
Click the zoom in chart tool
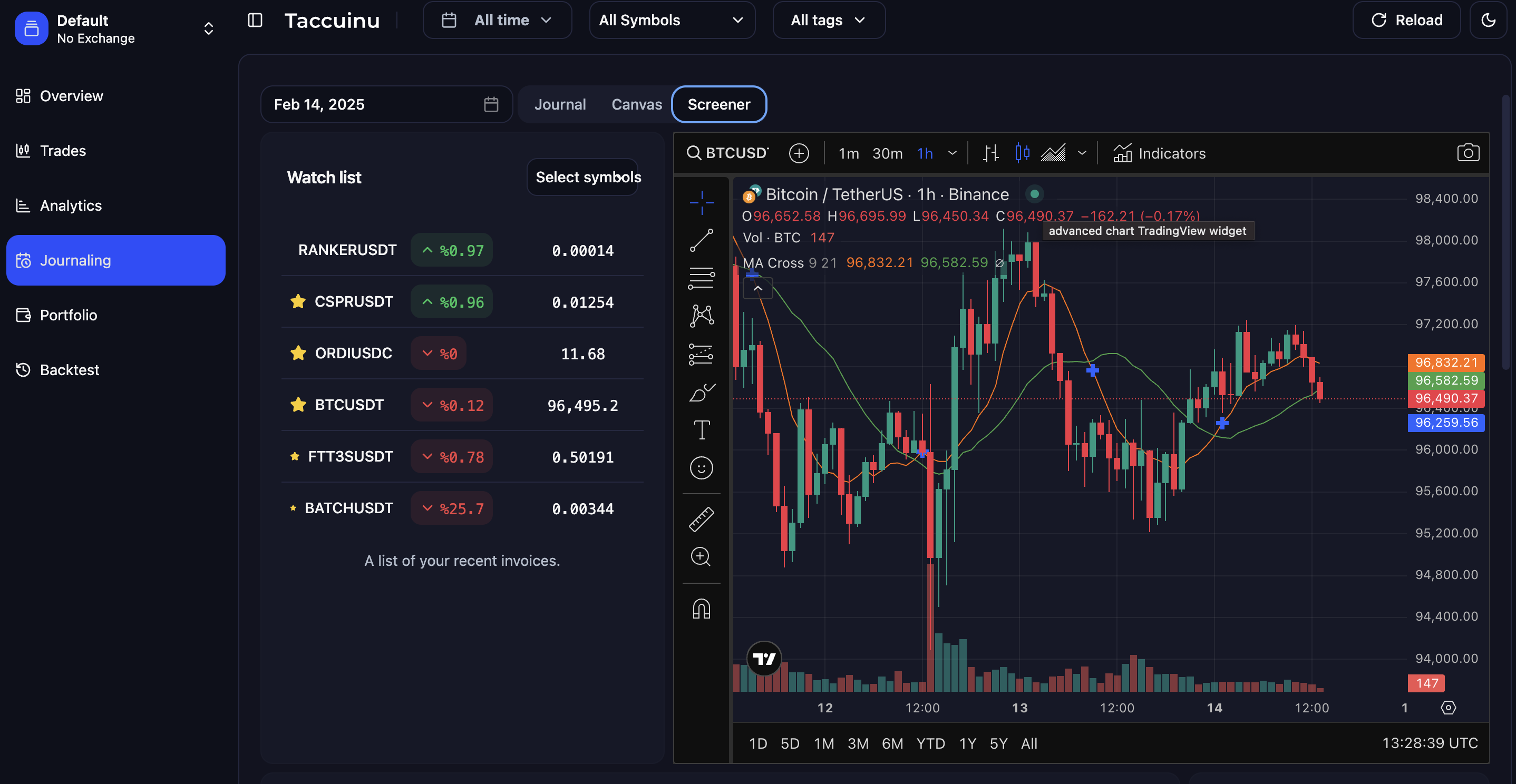click(x=701, y=556)
